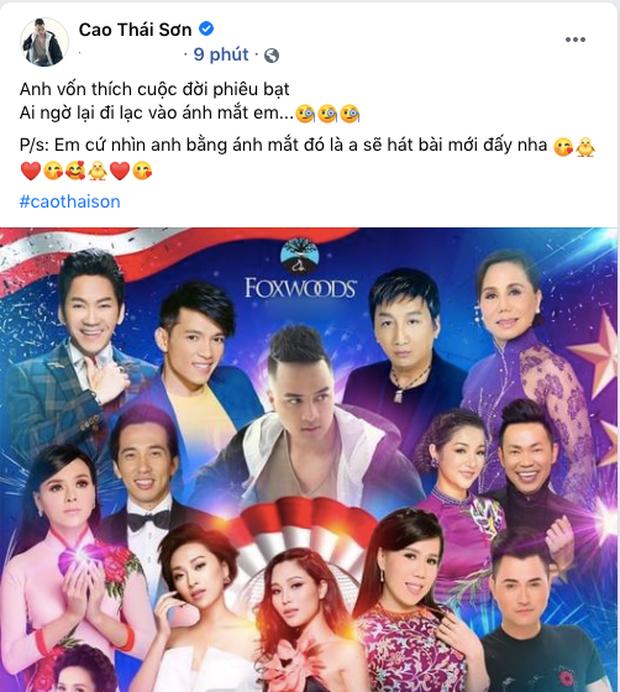The width and height of the screenshot is (620, 692).
Task: Select the line "Anh vốn thích cuộc đời phiêu bạt"
Action: [154, 89]
